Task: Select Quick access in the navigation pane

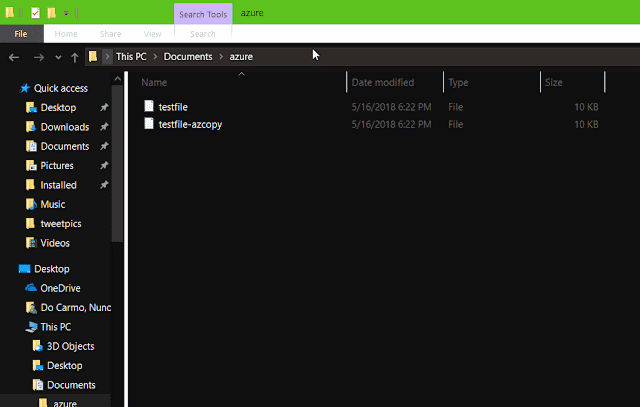Action: [61, 88]
